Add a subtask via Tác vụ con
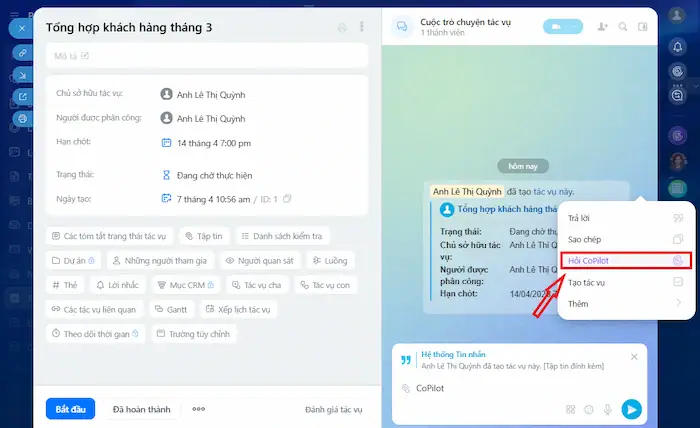The image size is (700, 428). 325,285
